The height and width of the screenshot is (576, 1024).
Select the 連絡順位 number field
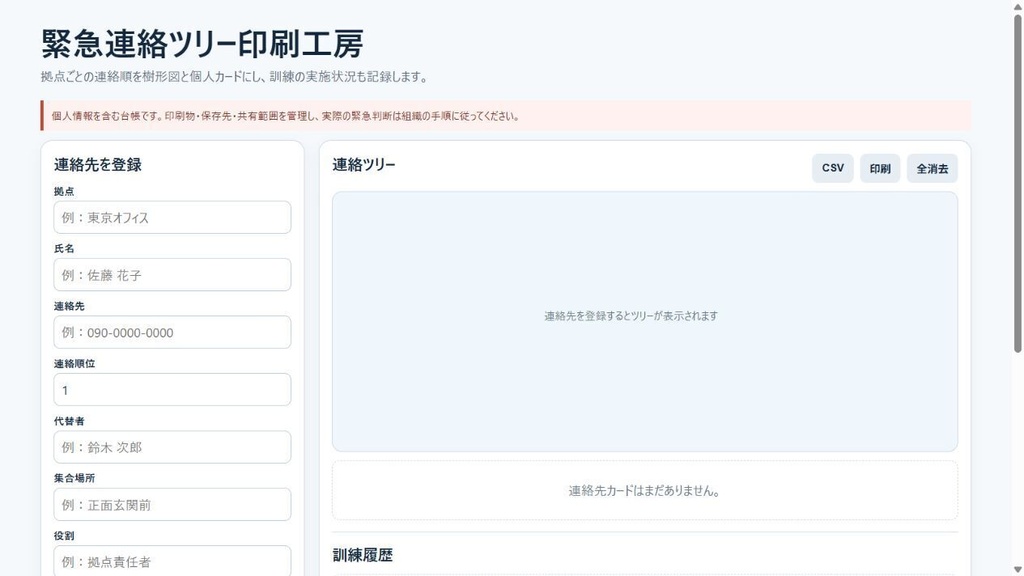pyautogui.click(x=172, y=390)
